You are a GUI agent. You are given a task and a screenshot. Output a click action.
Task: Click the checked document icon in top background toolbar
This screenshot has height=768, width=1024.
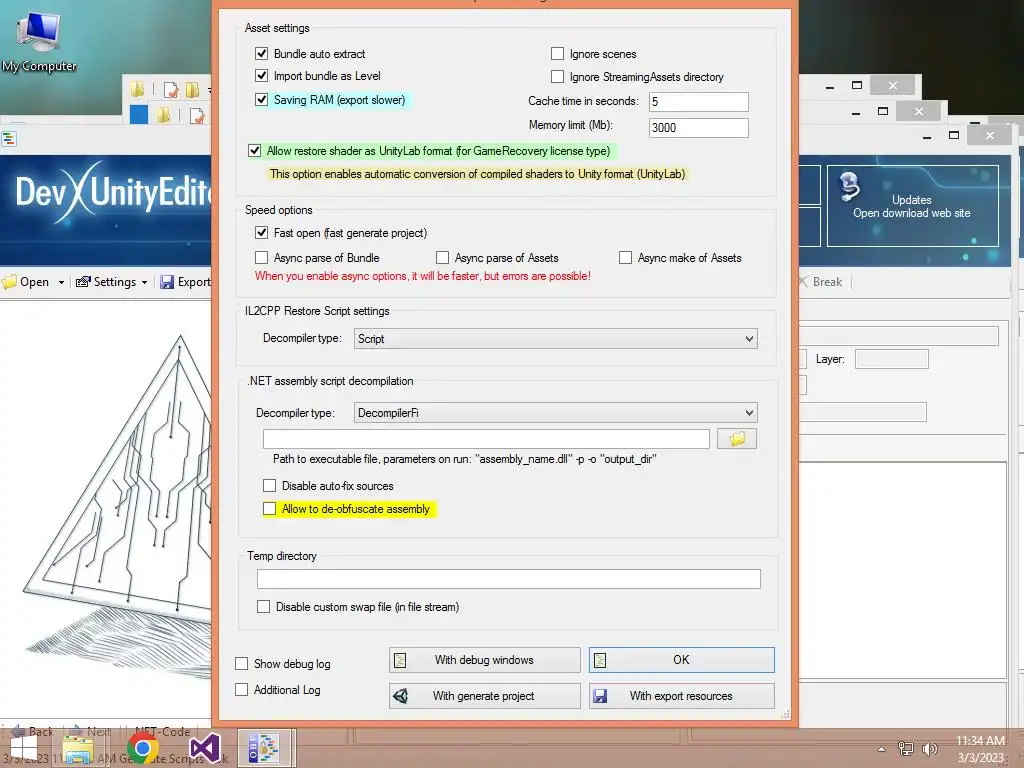(171, 89)
